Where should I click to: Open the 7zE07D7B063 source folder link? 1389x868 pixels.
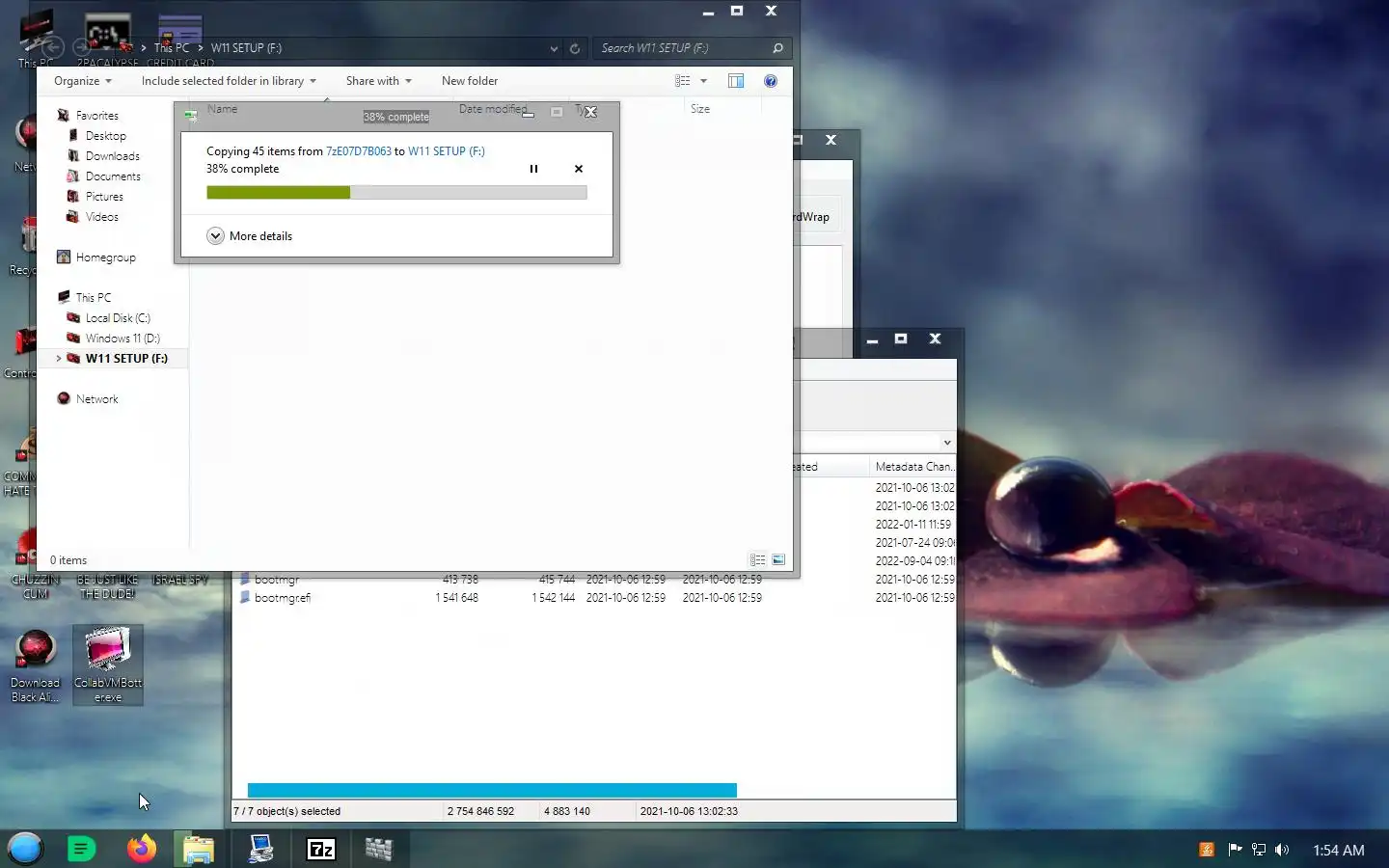[359, 151]
